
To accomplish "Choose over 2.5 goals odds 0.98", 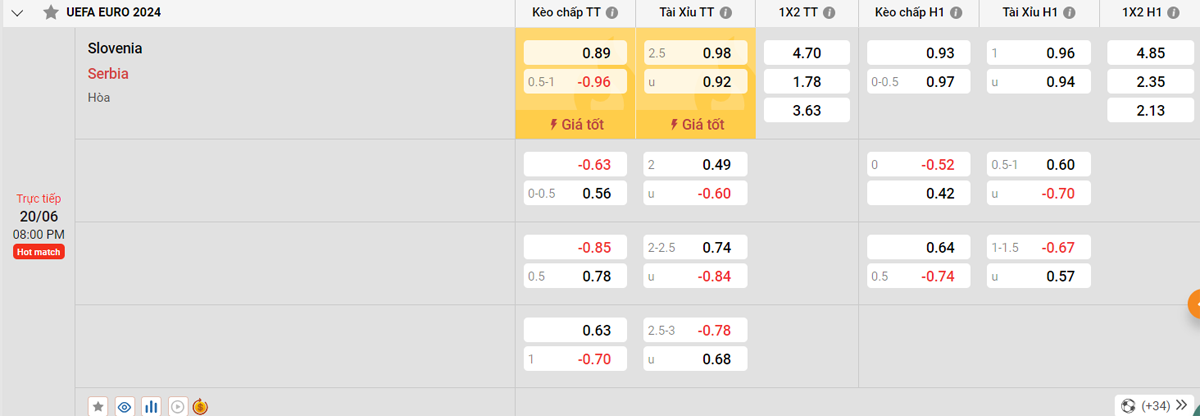I will pyautogui.click(x=696, y=53).
